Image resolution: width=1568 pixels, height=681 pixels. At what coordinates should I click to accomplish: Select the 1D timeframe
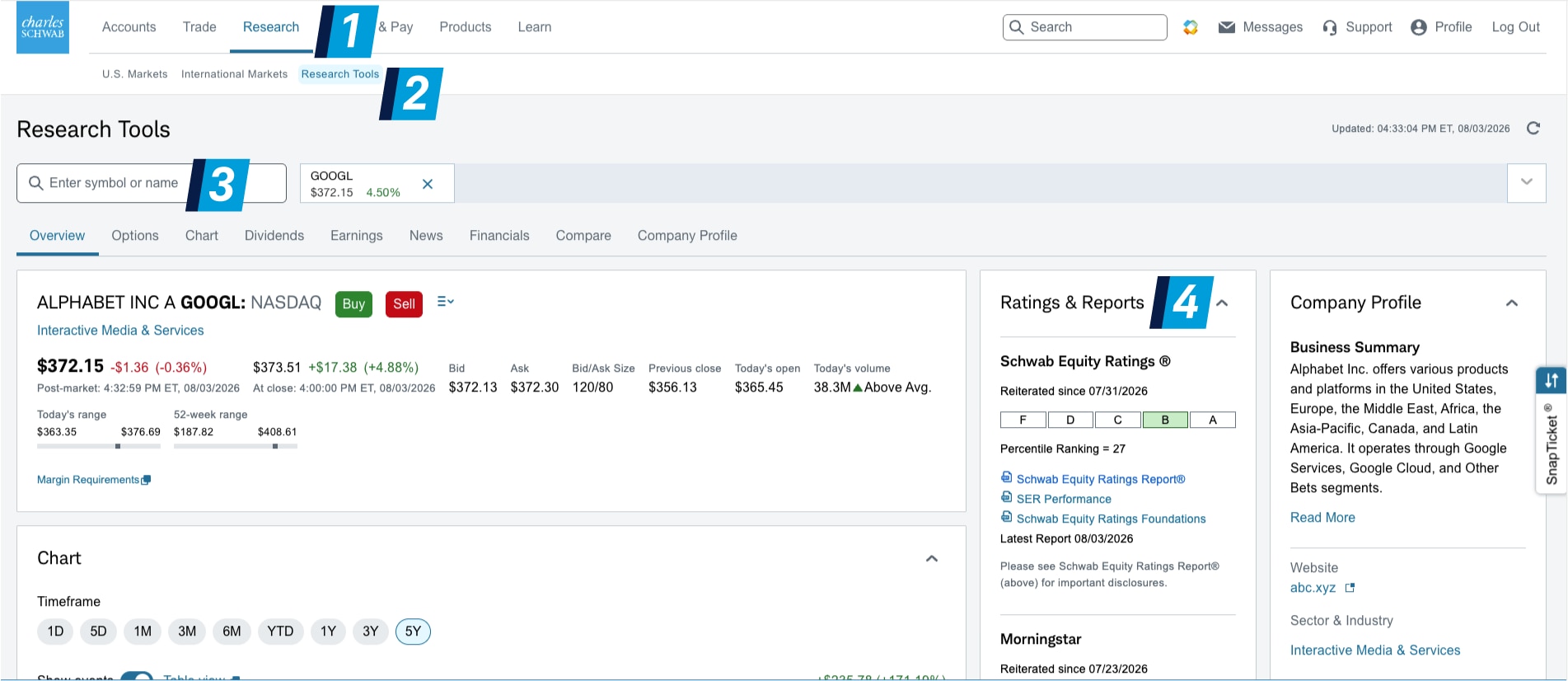click(55, 632)
